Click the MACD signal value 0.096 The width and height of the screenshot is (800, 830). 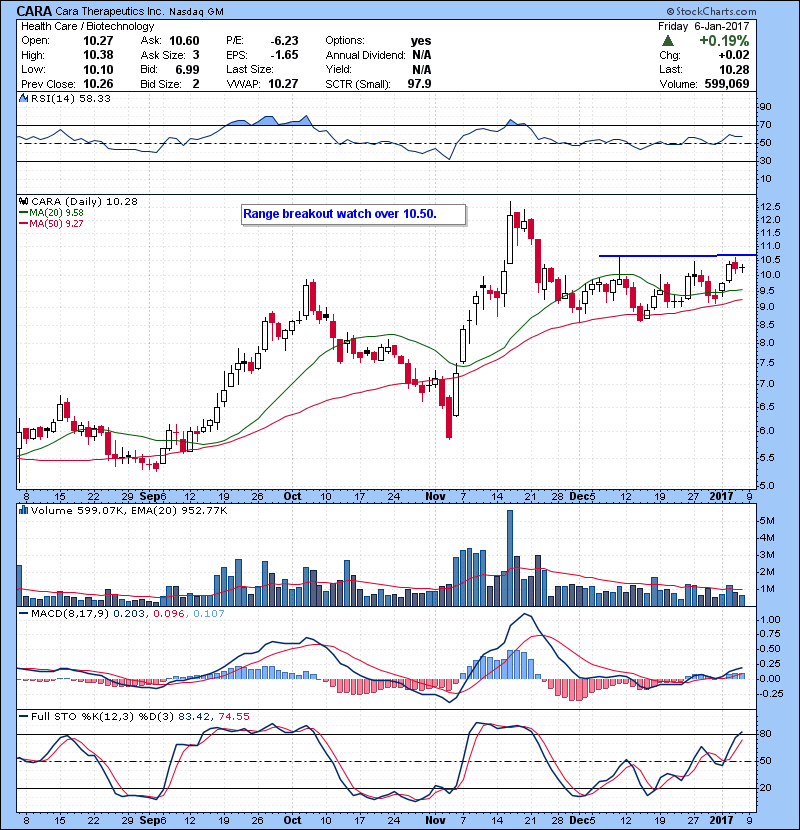(169, 613)
